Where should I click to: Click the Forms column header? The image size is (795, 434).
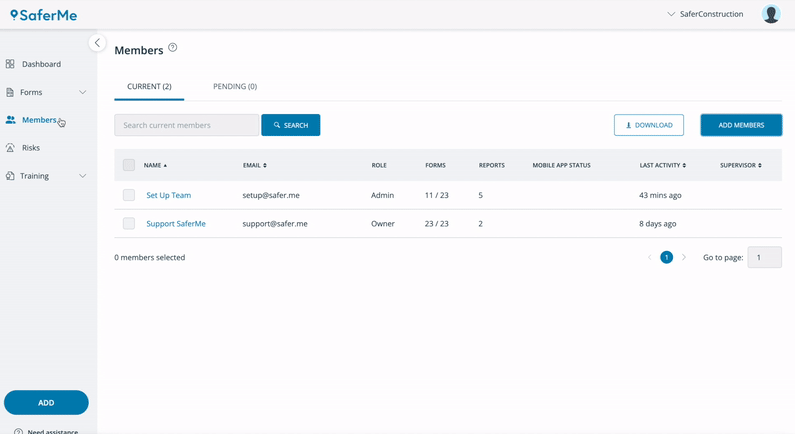coord(436,165)
